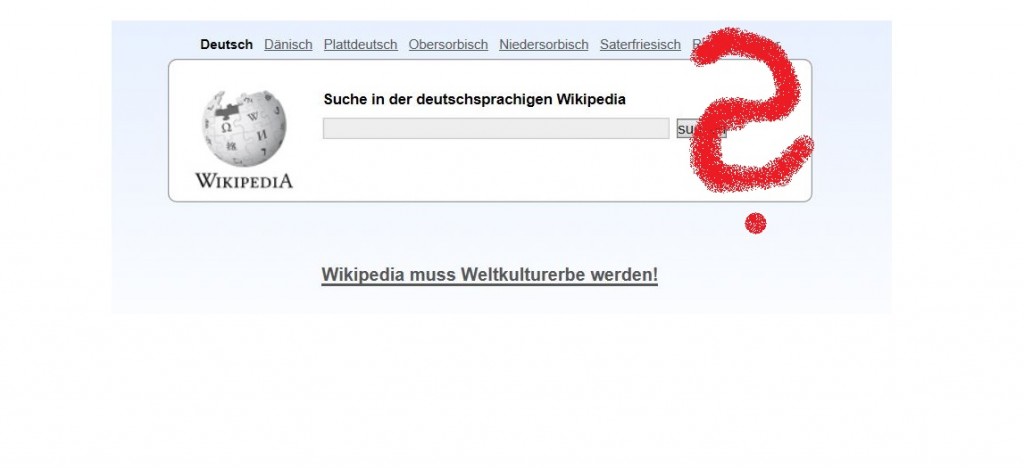This screenshot has width=1024, height=468.
Task: Select the Deutsch language tab
Action: [x=227, y=44]
